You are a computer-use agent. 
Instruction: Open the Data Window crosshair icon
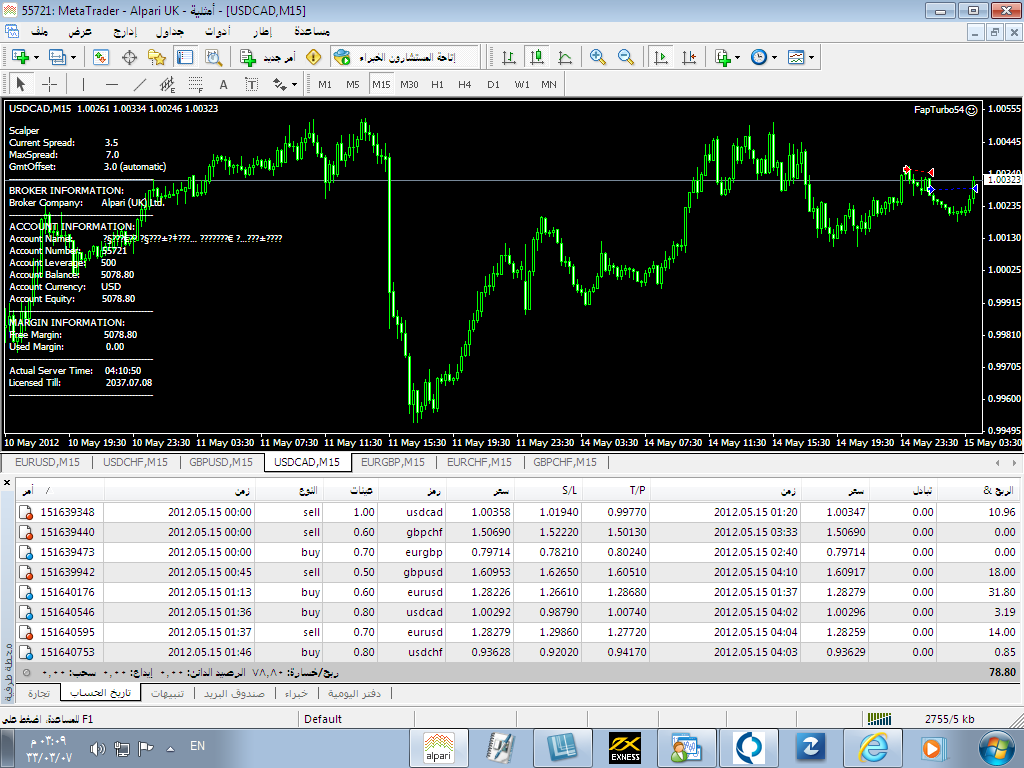pyautogui.click(x=129, y=57)
